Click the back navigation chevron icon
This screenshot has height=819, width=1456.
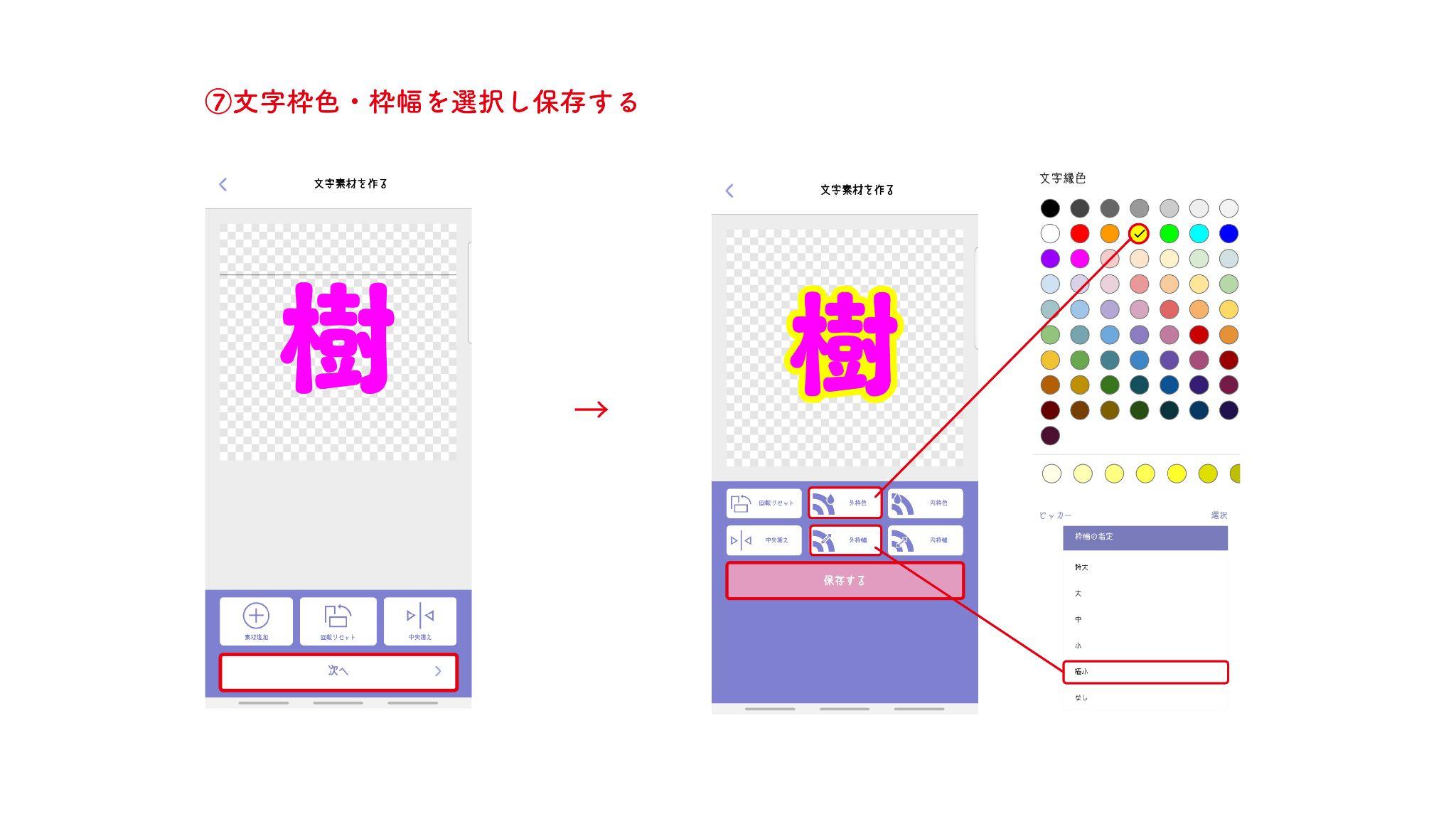point(222,183)
